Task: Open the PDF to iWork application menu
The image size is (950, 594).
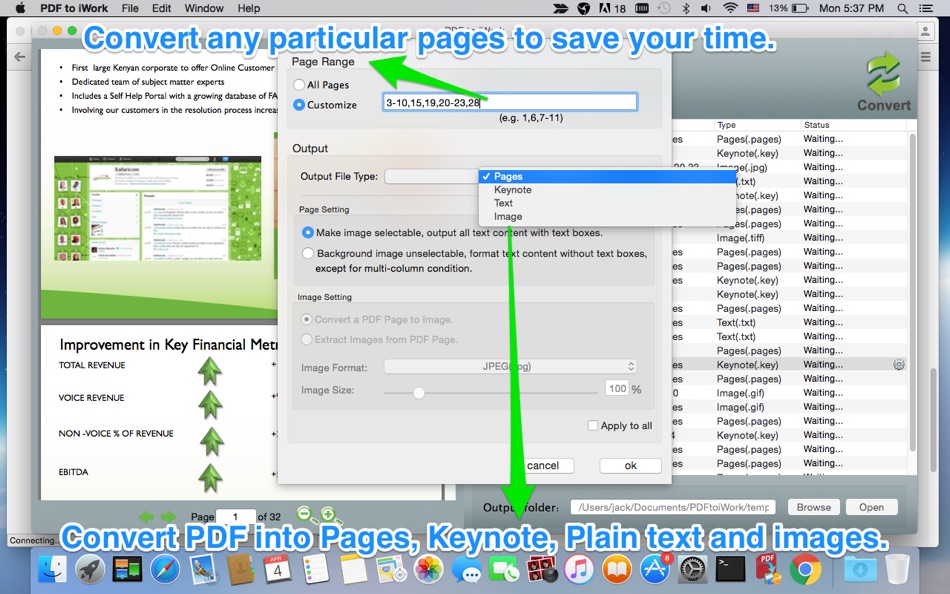Action: click(74, 8)
